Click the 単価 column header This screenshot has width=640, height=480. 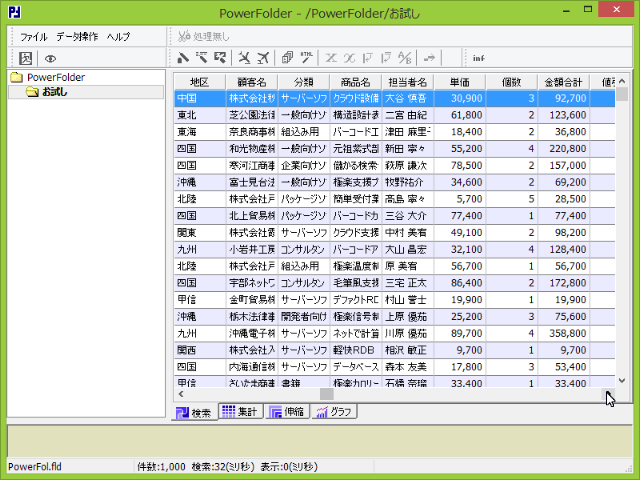coord(460,82)
